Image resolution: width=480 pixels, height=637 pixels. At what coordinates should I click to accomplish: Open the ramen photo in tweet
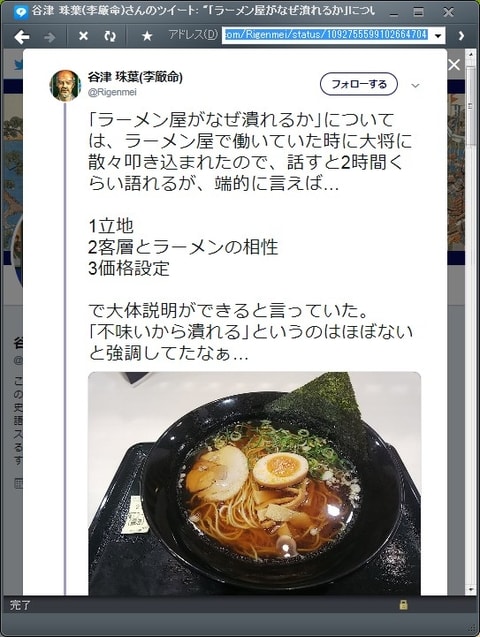(254, 483)
